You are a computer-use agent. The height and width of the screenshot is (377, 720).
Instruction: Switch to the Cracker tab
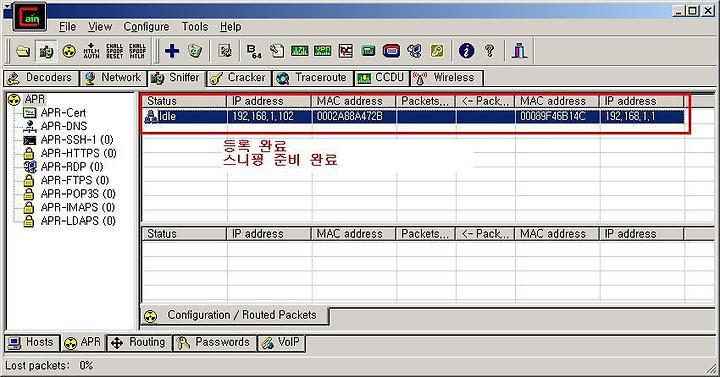click(x=239, y=78)
